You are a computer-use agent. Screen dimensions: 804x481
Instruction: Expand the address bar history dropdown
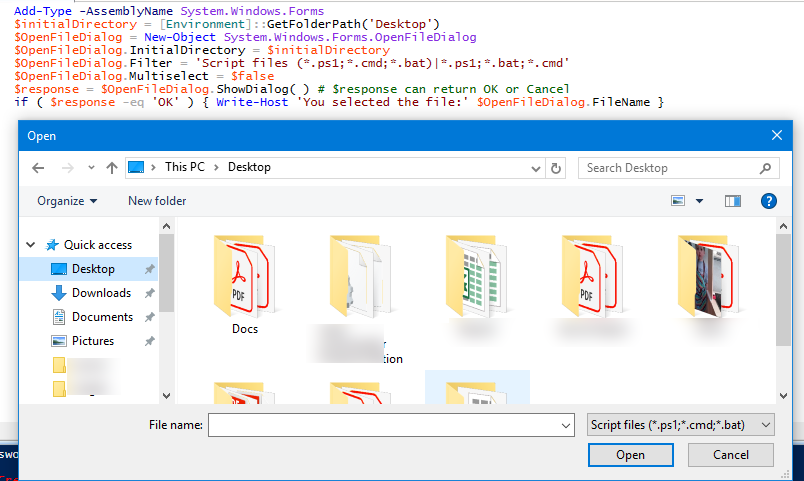[x=535, y=168]
